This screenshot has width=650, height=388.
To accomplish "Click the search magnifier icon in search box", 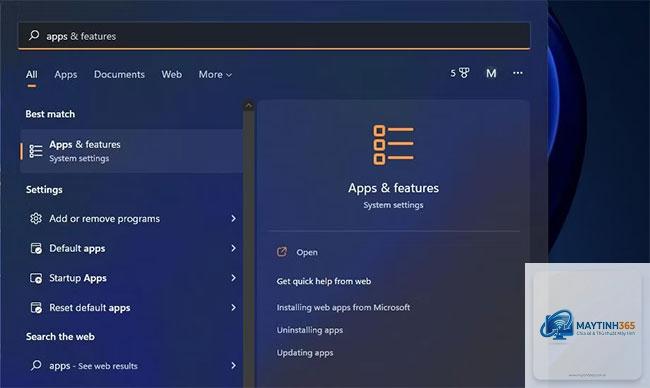I will [34, 36].
